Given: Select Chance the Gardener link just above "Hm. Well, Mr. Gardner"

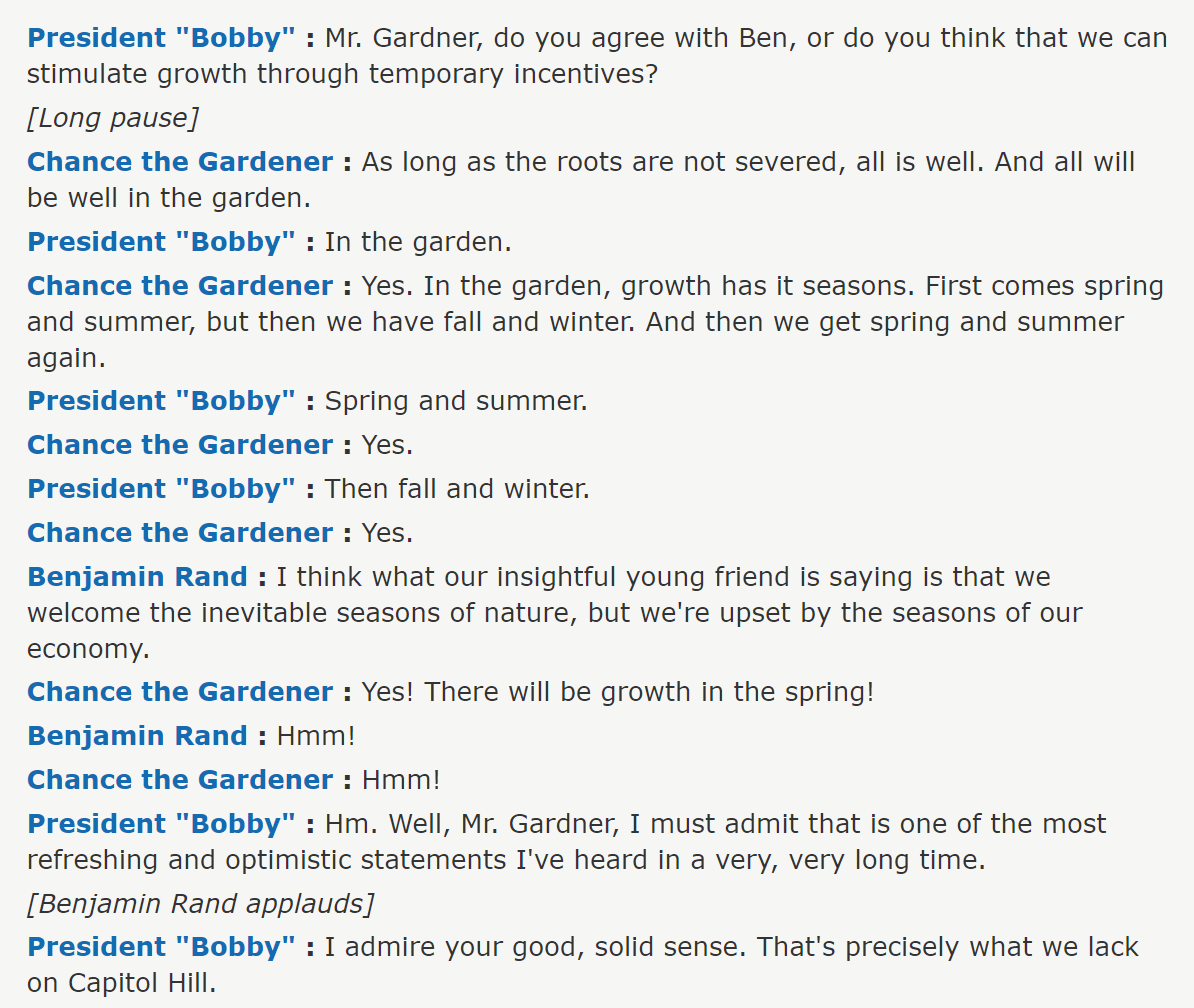Looking at the screenshot, I should (x=180, y=780).
